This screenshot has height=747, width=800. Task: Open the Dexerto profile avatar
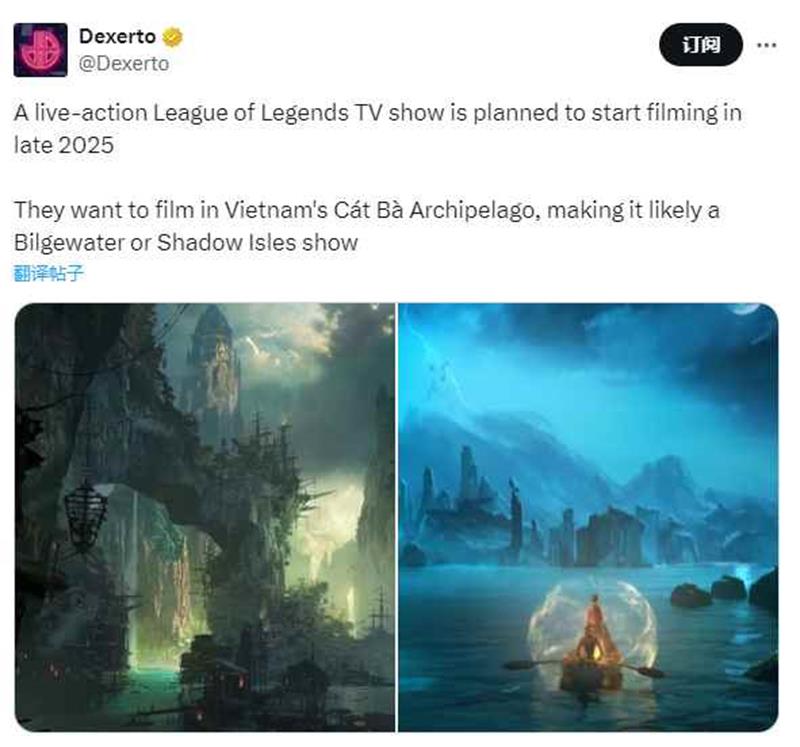[40, 50]
